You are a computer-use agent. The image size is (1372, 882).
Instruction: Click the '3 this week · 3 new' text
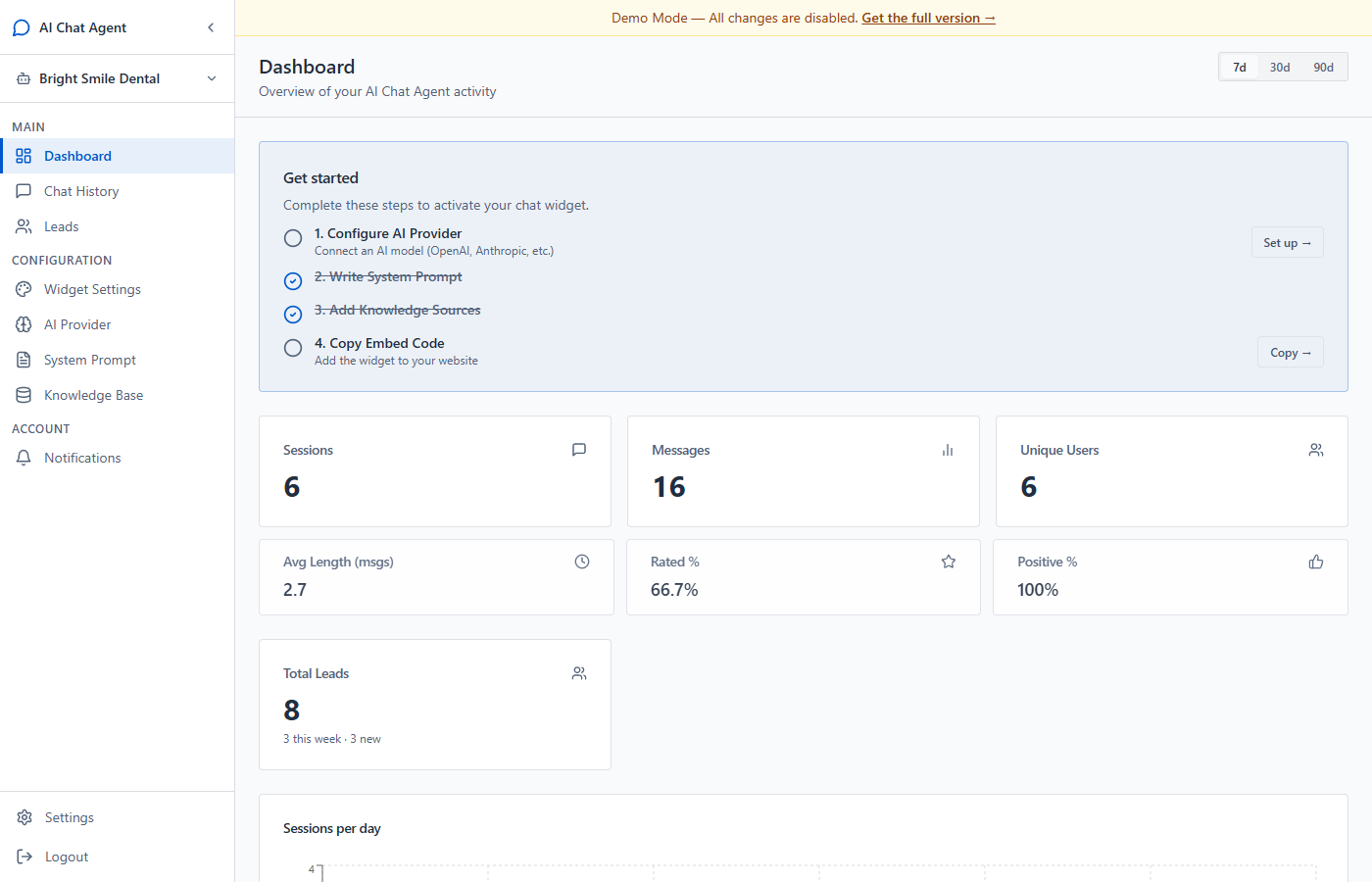click(x=332, y=739)
